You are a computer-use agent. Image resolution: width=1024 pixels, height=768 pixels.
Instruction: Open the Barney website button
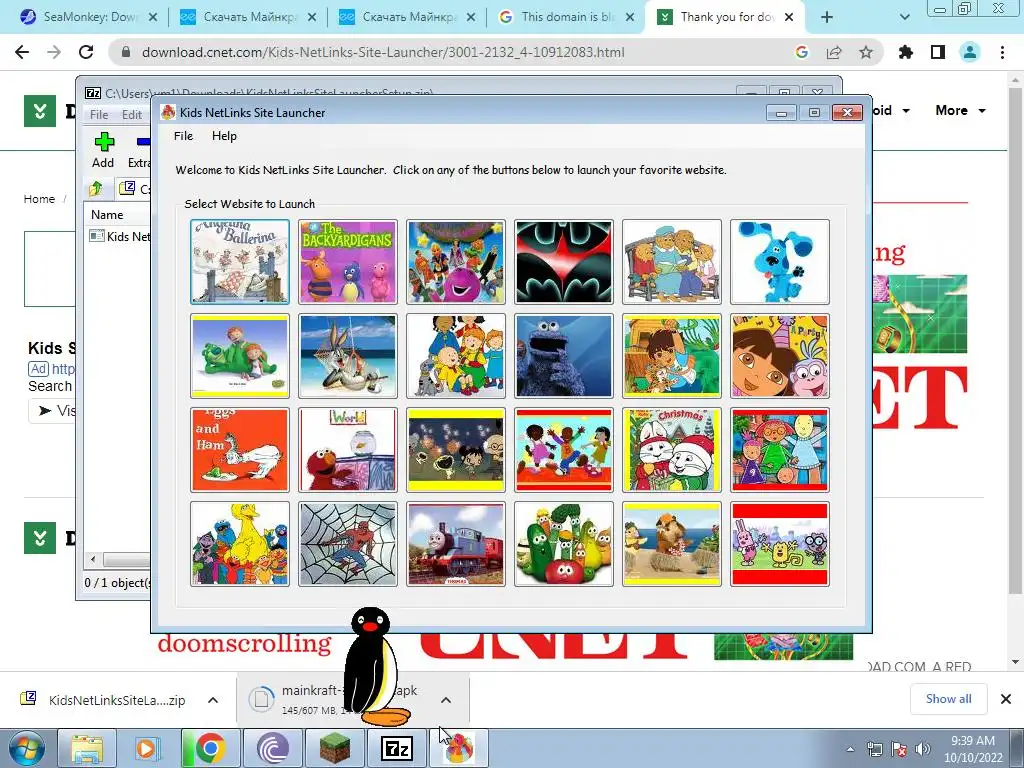(456, 262)
